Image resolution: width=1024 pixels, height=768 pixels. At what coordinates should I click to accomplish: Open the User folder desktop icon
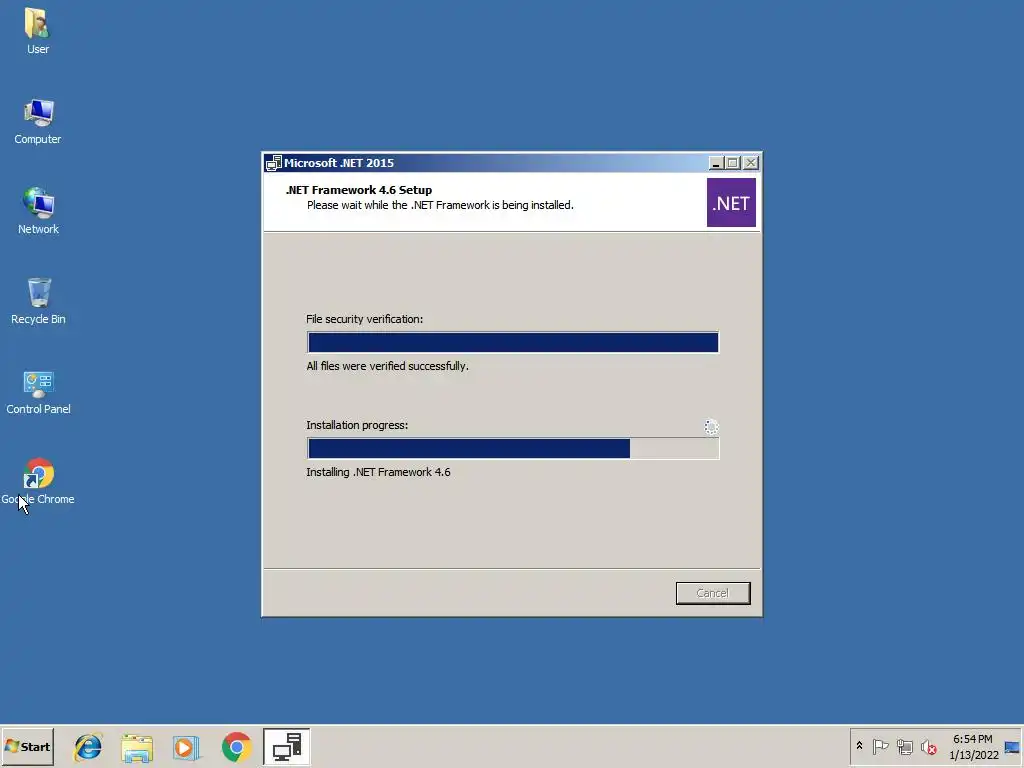click(x=37, y=31)
